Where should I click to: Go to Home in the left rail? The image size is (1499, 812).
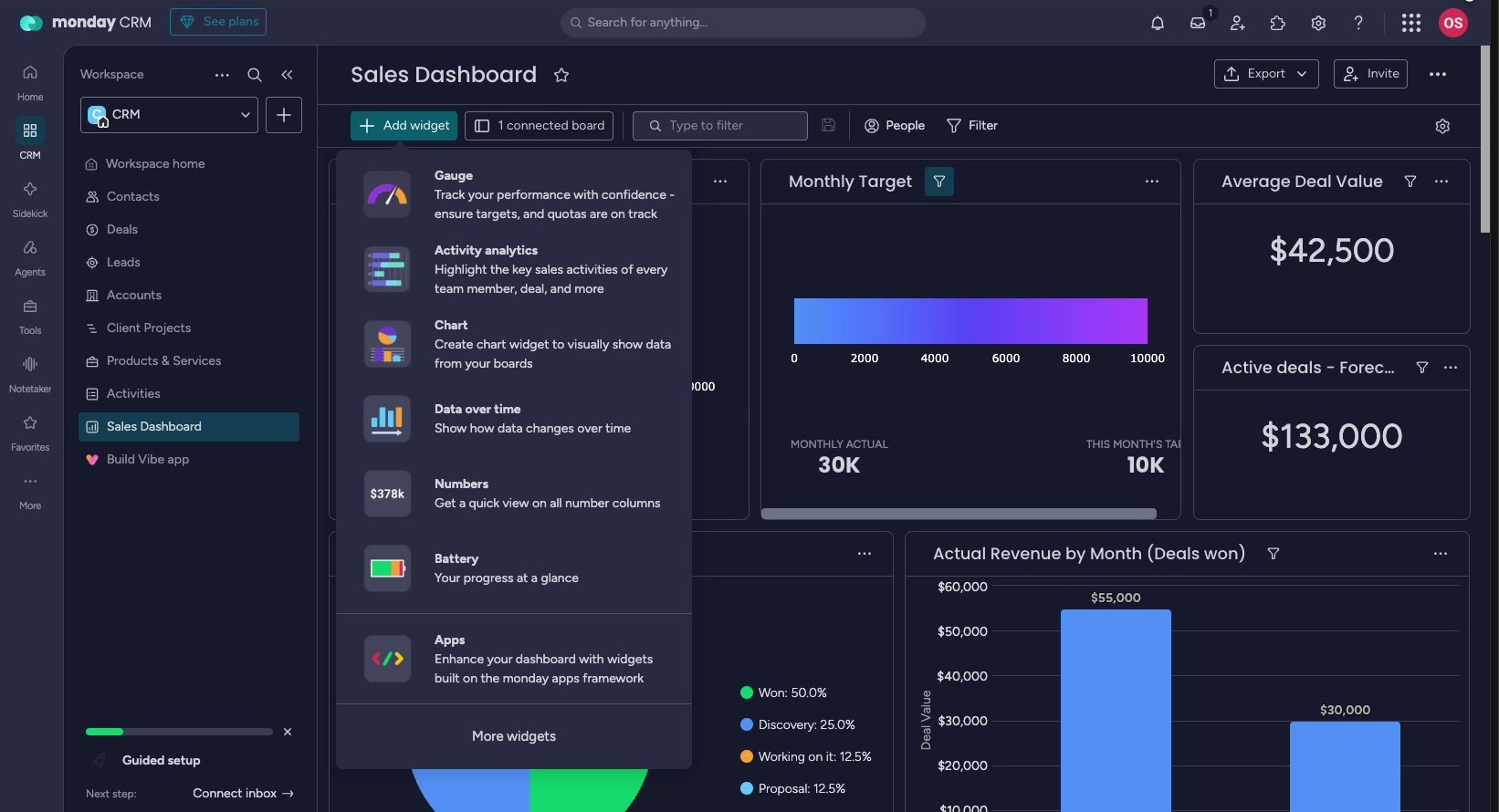click(30, 82)
